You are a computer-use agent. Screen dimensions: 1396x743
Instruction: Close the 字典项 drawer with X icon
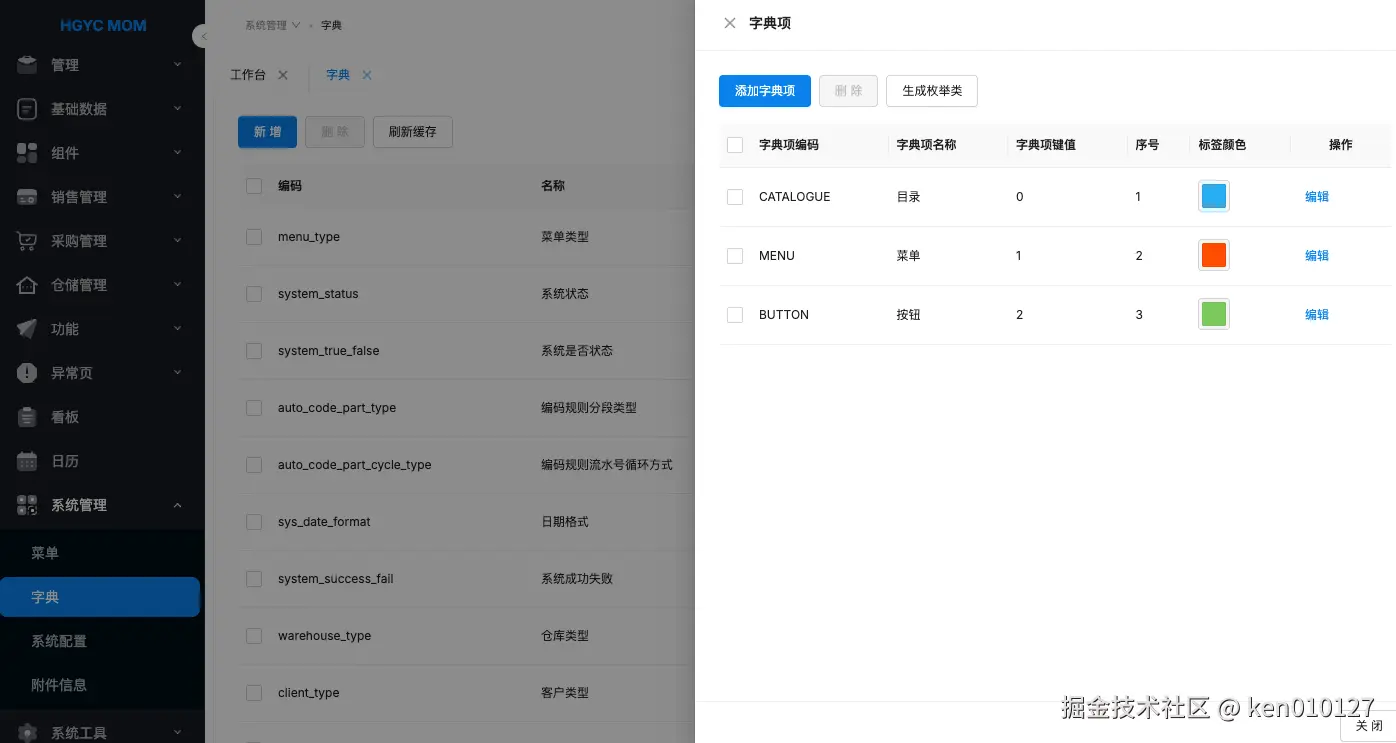click(730, 23)
